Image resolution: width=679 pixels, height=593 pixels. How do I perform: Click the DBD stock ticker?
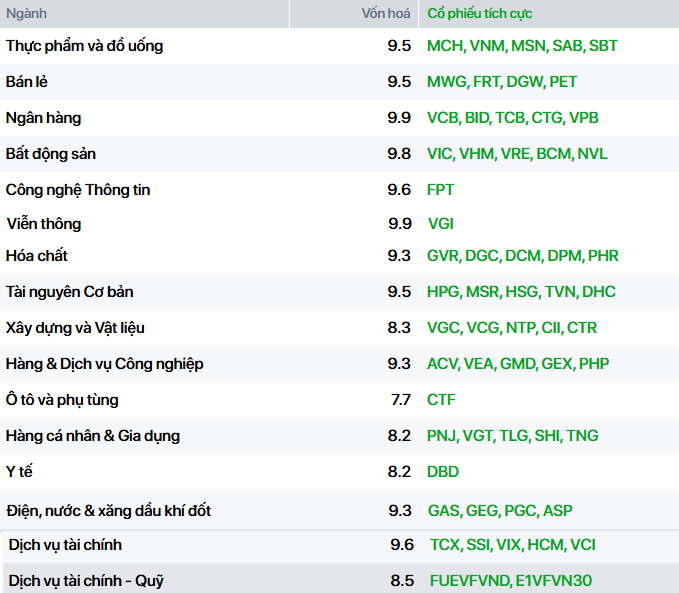pyautogui.click(x=443, y=471)
